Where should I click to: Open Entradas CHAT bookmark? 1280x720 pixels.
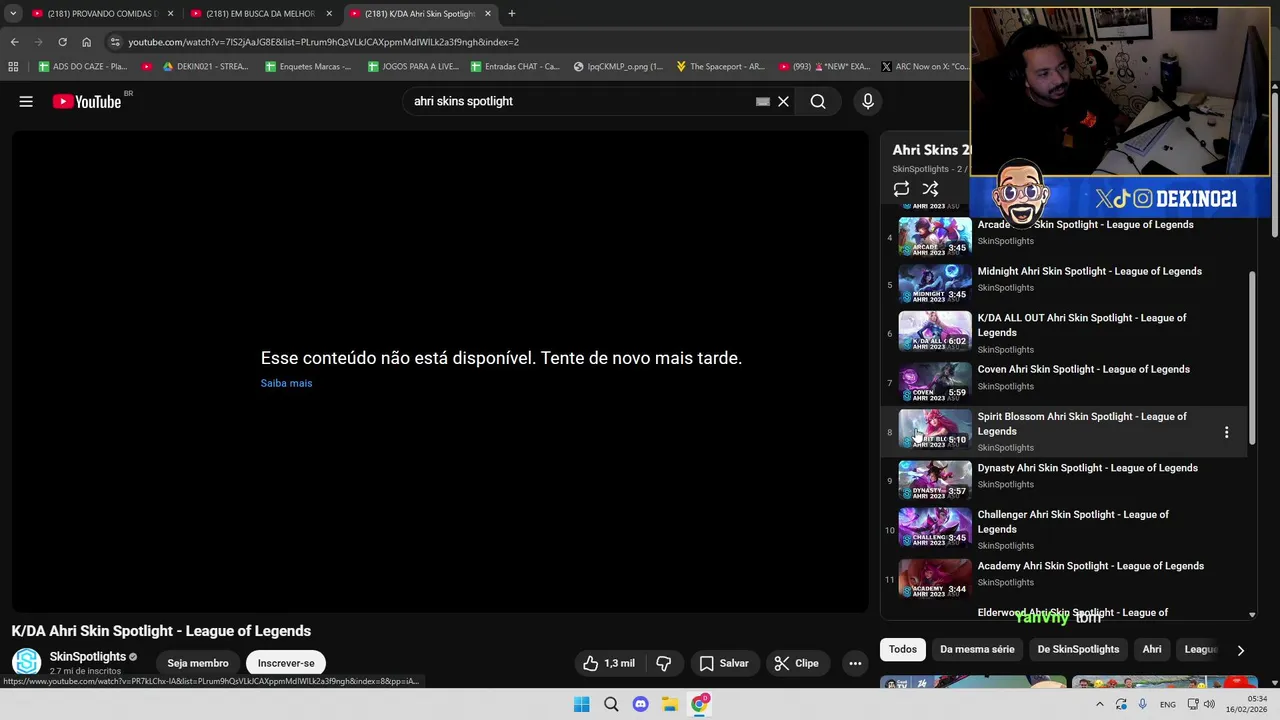click(514, 67)
